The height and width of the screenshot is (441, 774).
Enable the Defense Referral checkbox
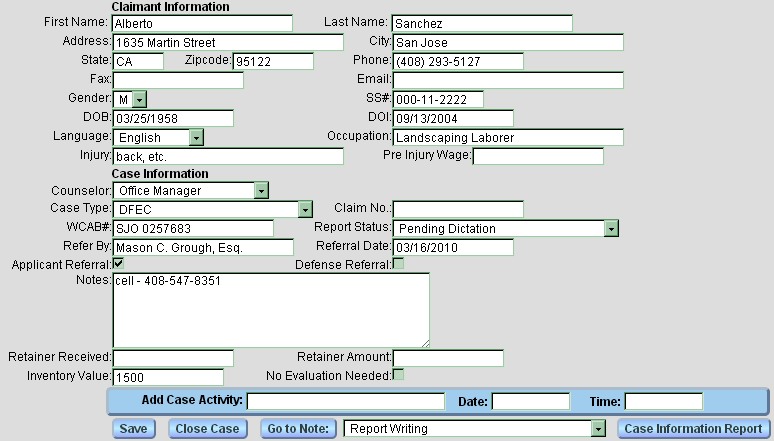(x=398, y=264)
